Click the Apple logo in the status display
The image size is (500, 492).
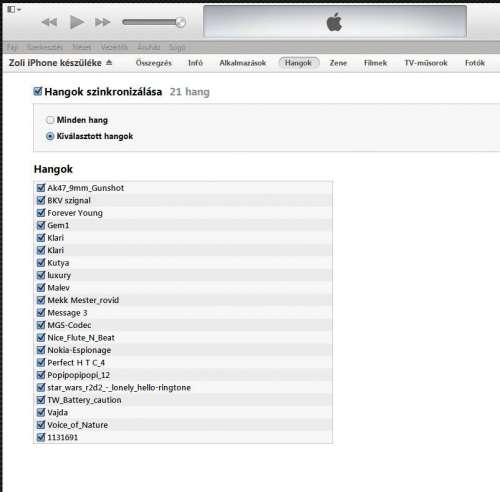point(334,22)
